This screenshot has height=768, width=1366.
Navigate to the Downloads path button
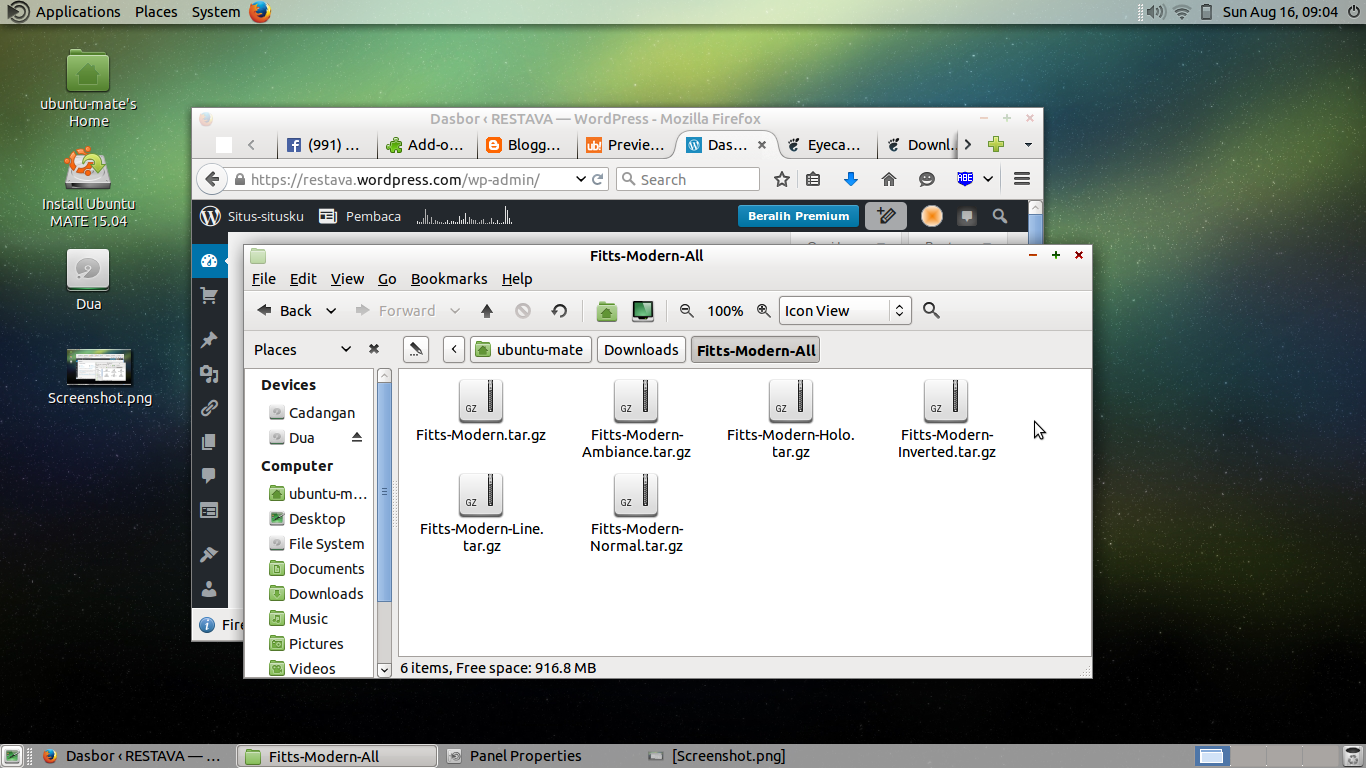pyautogui.click(x=641, y=349)
